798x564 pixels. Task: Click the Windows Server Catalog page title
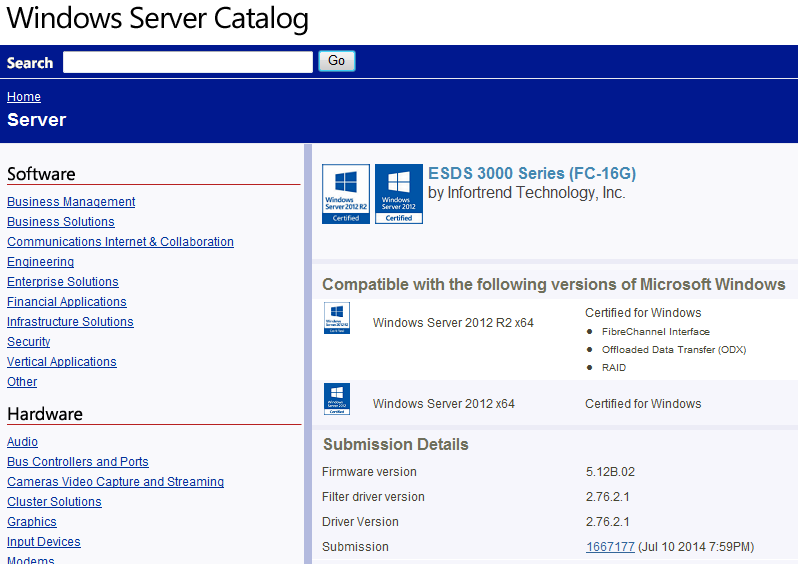coord(158,18)
